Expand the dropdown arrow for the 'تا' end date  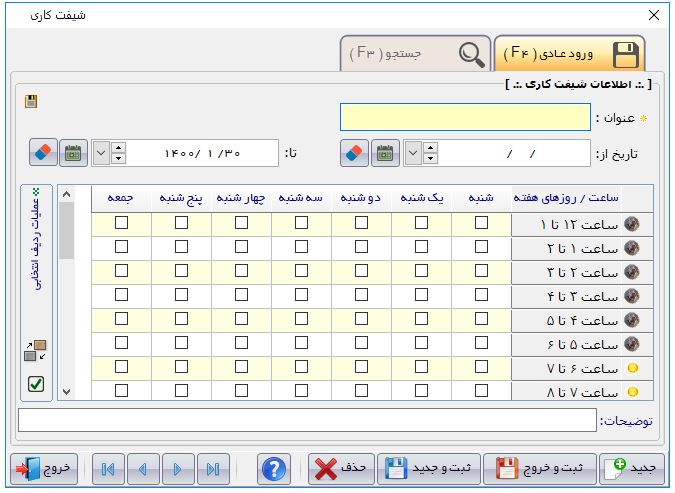pyautogui.click(x=101, y=153)
